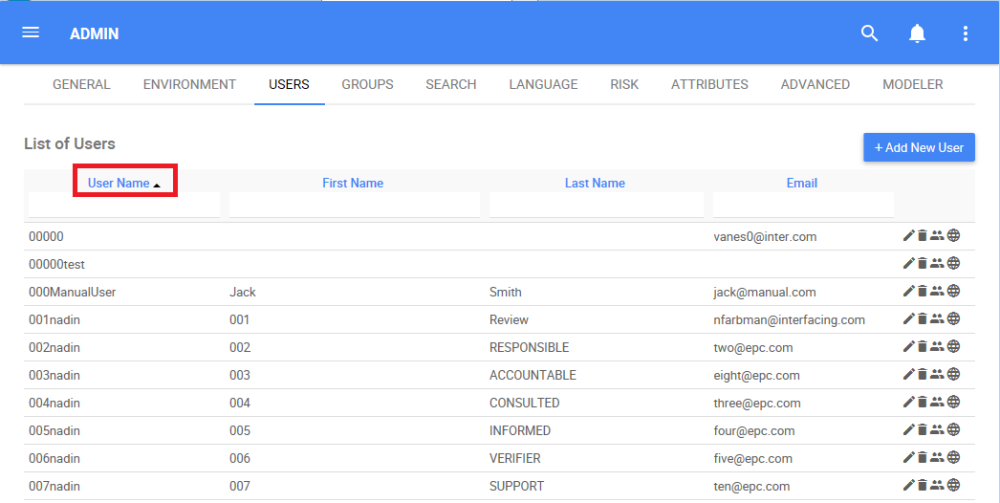This screenshot has width=1000, height=503.
Task: Click the First Name filter field
Action: click(353, 205)
